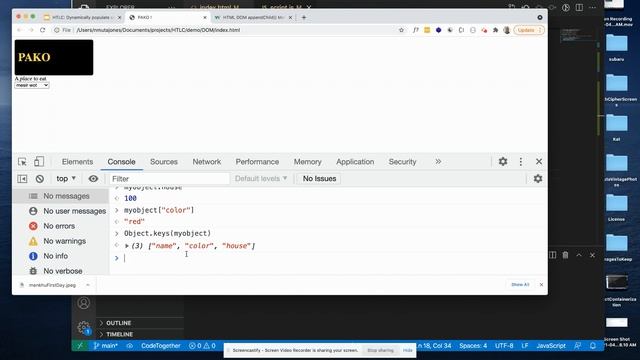Click main* git branch in status bar
Viewport: 640px width, 360px height.
tap(106, 346)
